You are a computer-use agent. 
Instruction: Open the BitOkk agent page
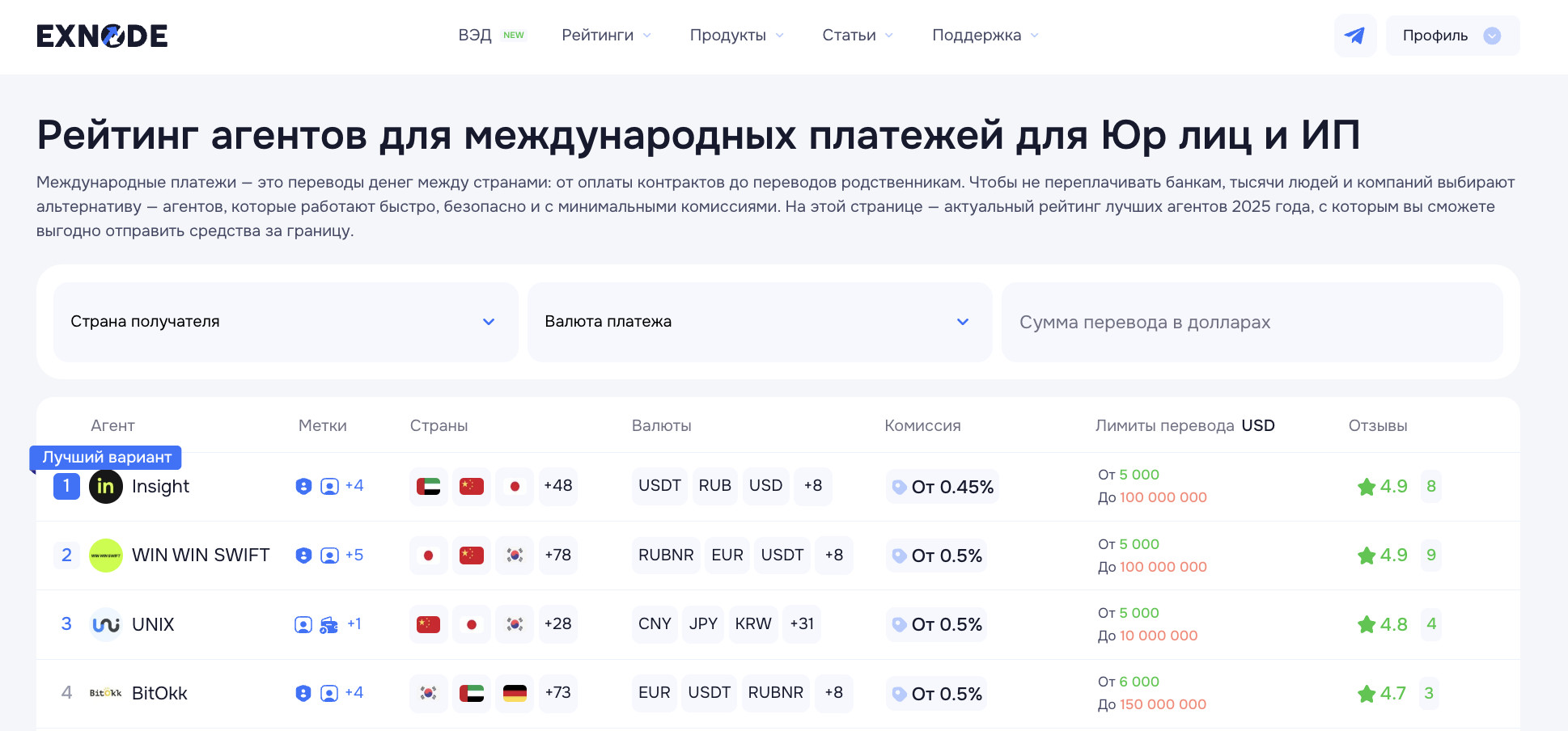point(159,693)
